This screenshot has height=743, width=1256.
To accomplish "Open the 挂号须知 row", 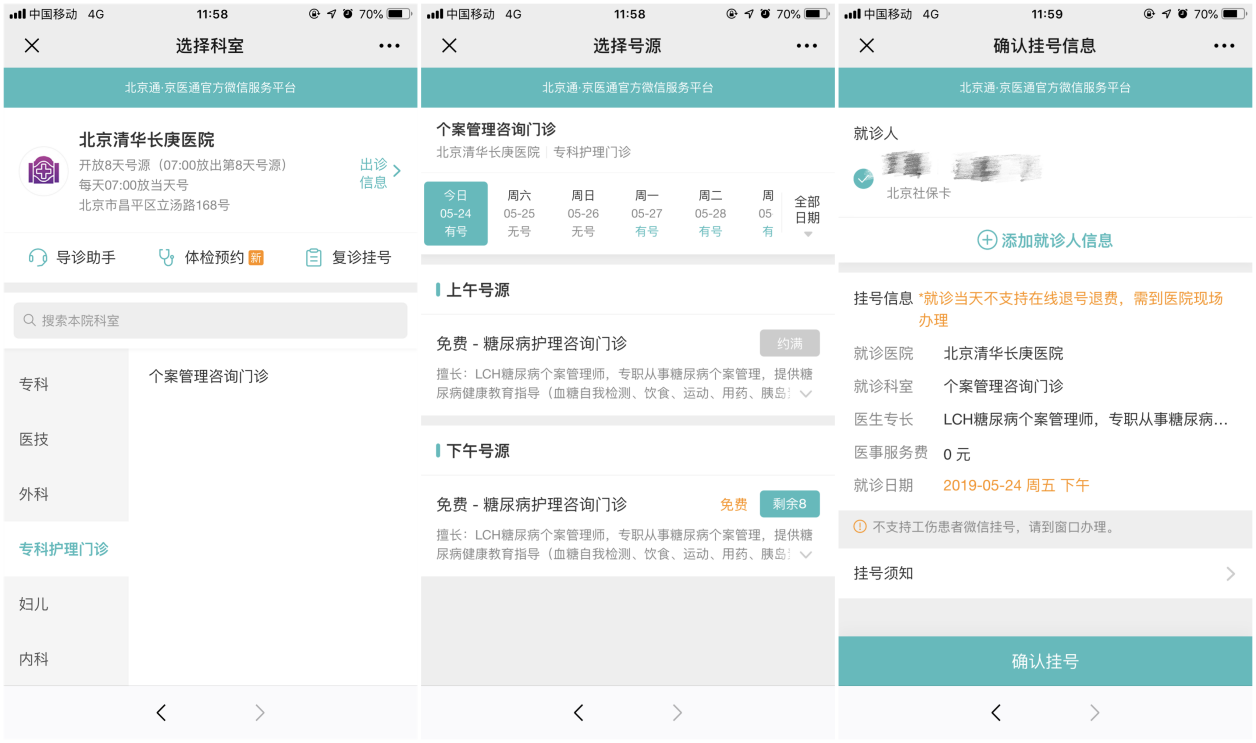I will 1044,574.
